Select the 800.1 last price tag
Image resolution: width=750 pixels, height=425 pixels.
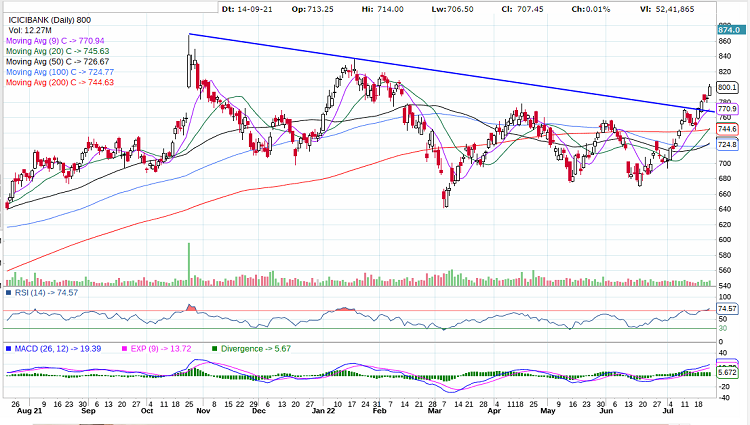click(728, 87)
